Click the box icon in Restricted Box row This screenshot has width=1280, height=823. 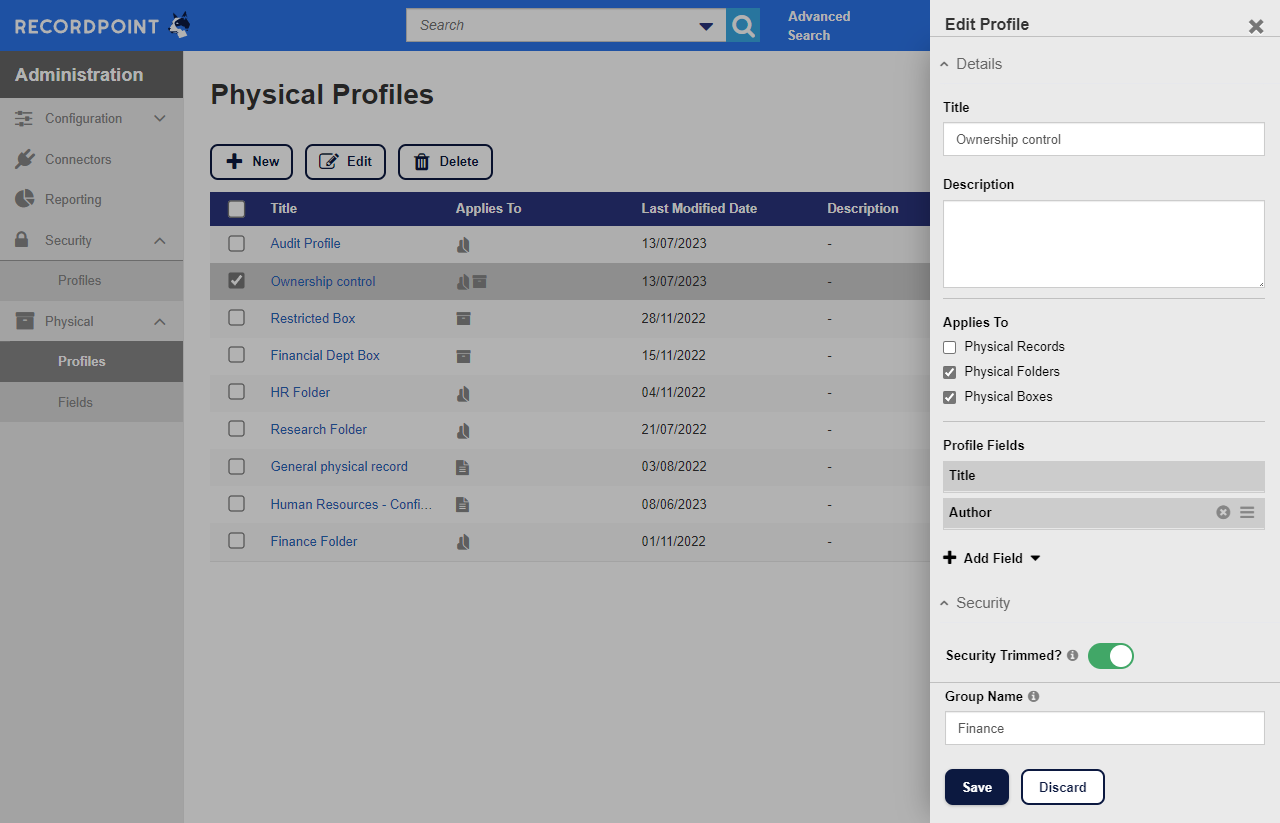click(463, 319)
